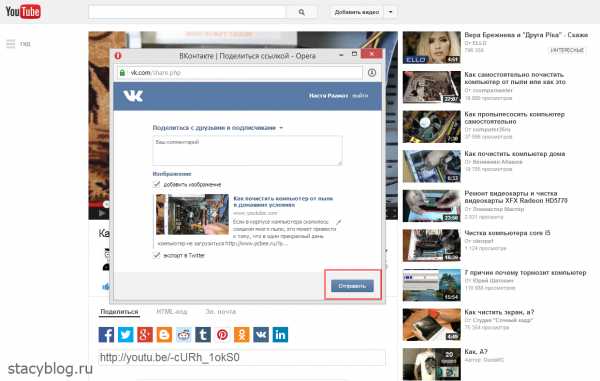Share via the Tumblr icon

[x=203, y=335]
